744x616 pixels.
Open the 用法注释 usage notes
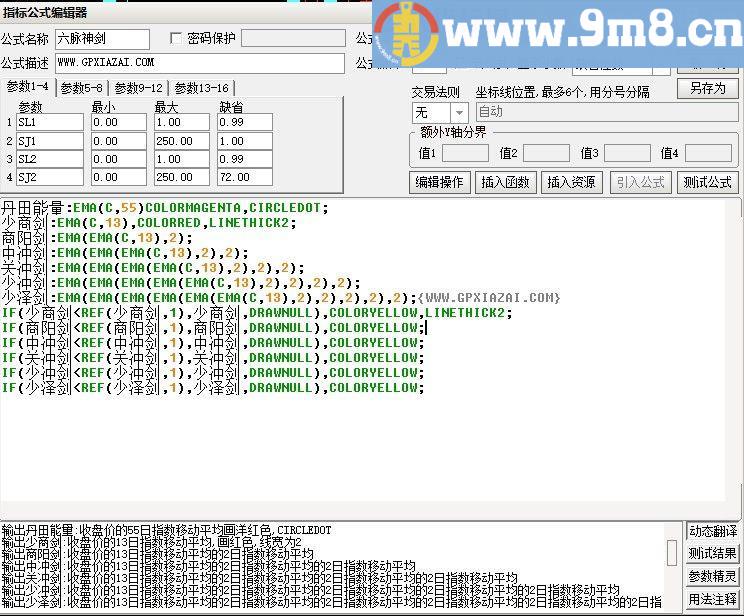click(713, 600)
